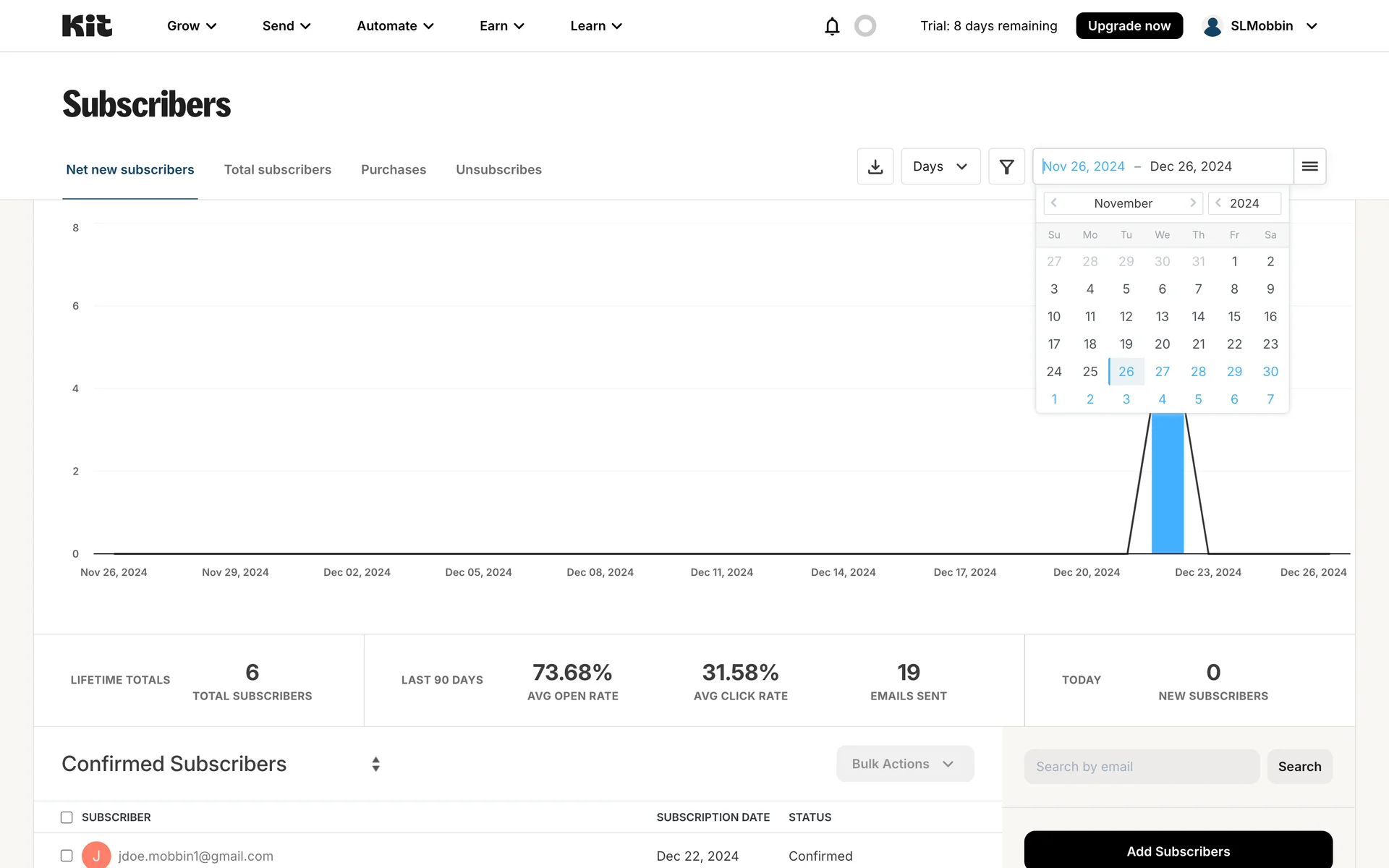Screen dimensions: 1389x868
Task: Open the notifications bell
Action: [832, 26]
